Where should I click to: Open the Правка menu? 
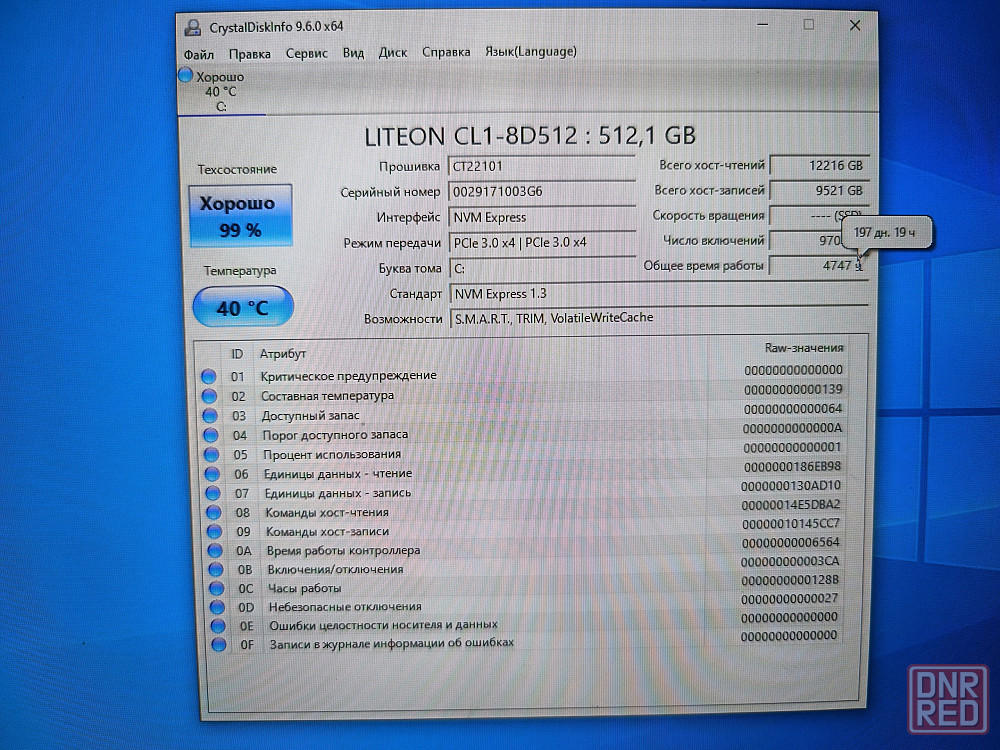pos(249,54)
